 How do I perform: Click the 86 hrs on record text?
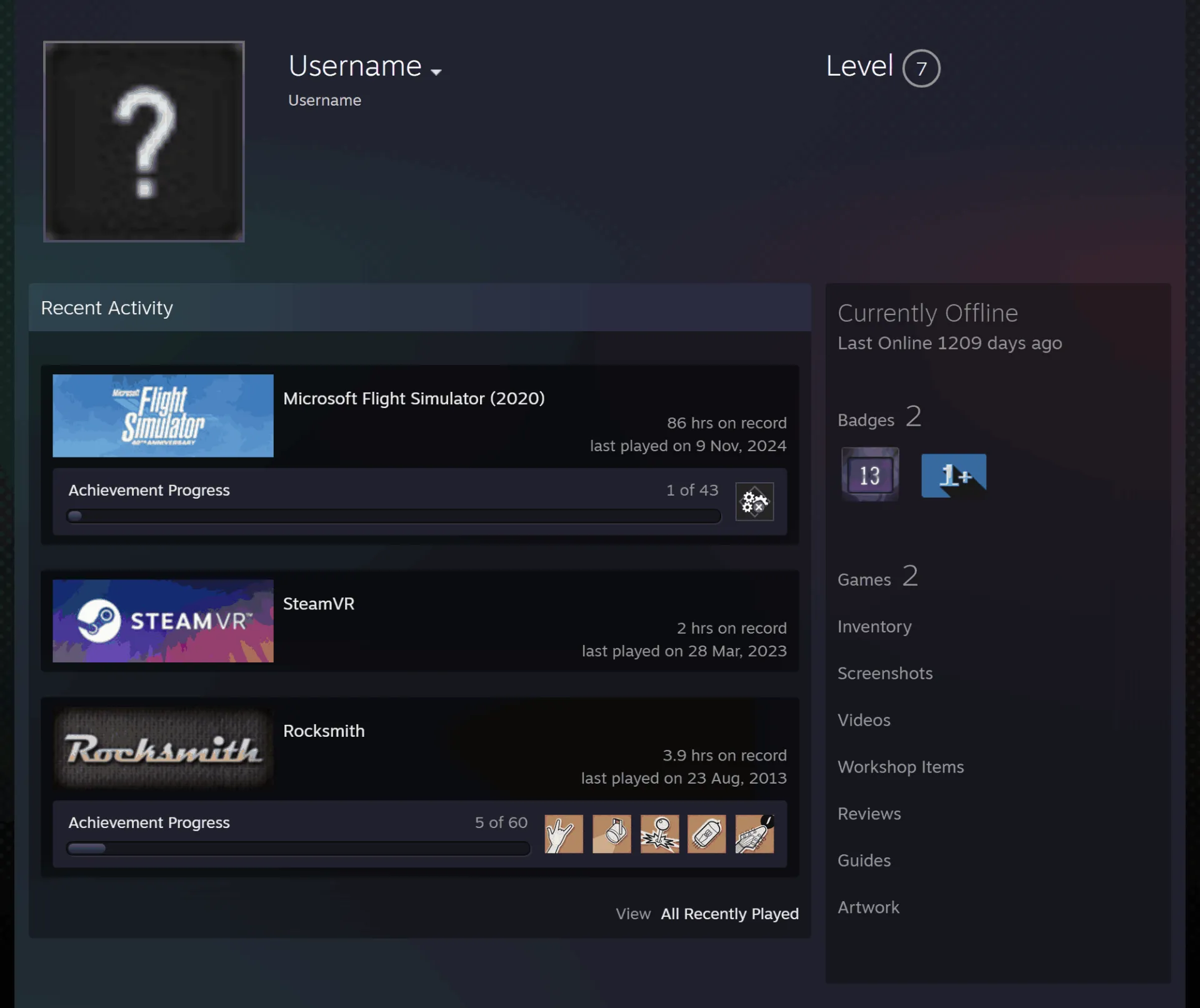click(x=726, y=423)
